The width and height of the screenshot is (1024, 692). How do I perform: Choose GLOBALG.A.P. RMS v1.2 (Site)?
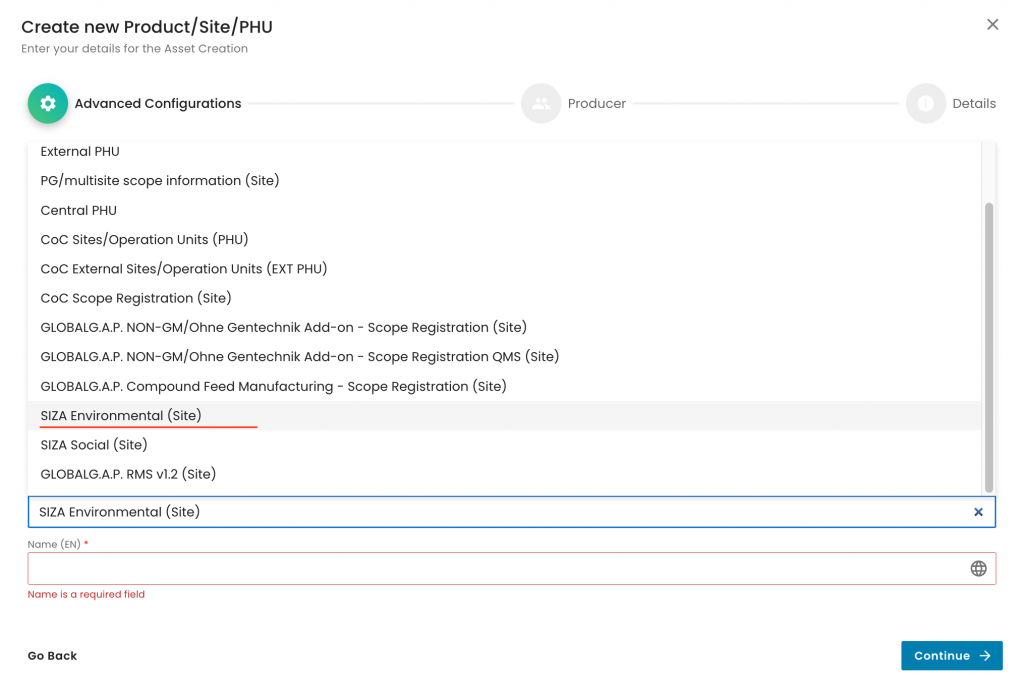128,474
